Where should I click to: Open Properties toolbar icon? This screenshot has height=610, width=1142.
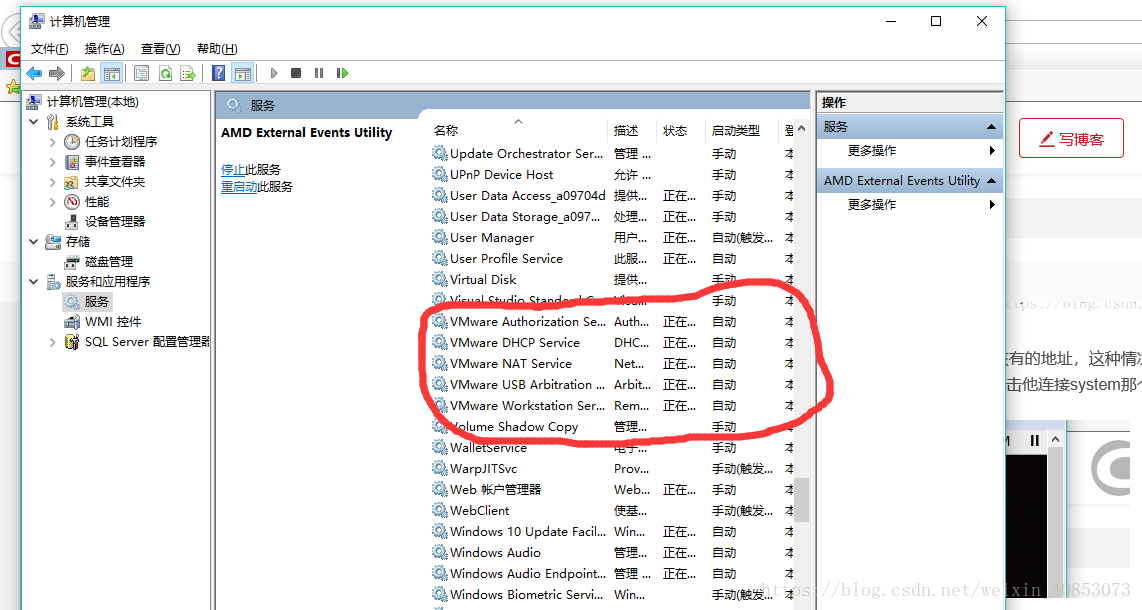pyautogui.click(x=142, y=73)
